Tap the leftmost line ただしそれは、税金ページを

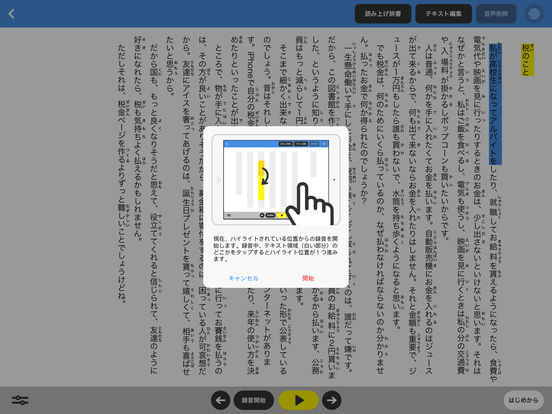[122, 173]
